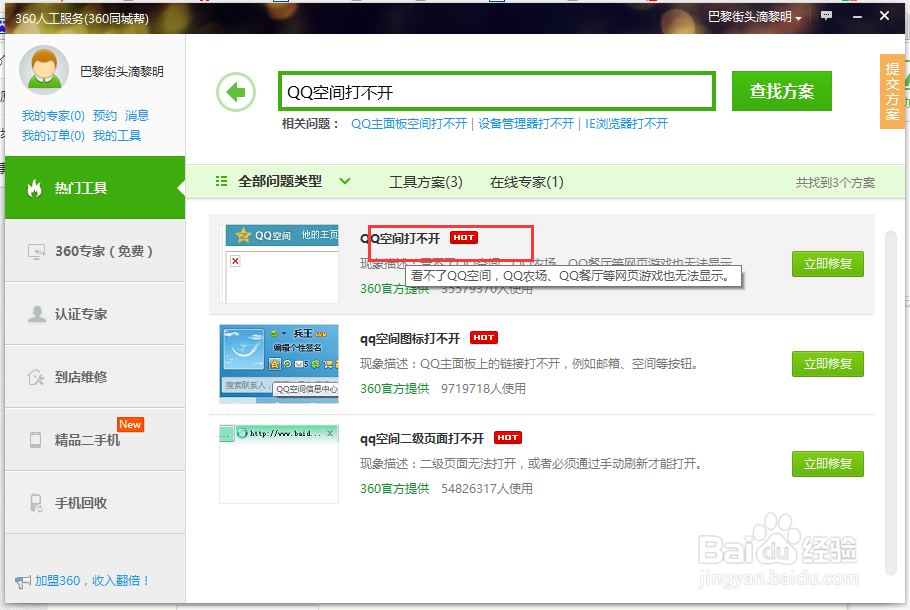This screenshot has height=610, width=910.
Task: Click 加盟360，收入翻倍！ link
Action: tap(92, 581)
